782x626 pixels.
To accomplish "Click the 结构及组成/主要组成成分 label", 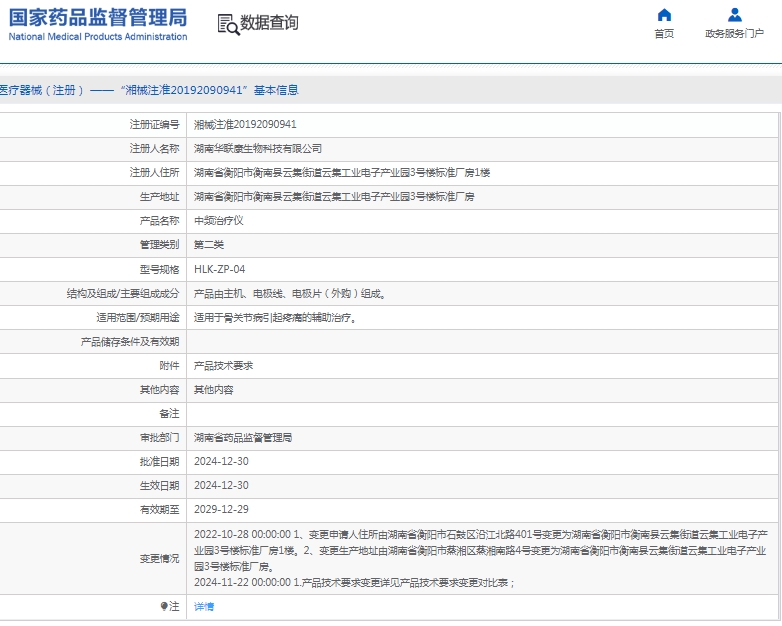I will pyautogui.click(x=123, y=294).
